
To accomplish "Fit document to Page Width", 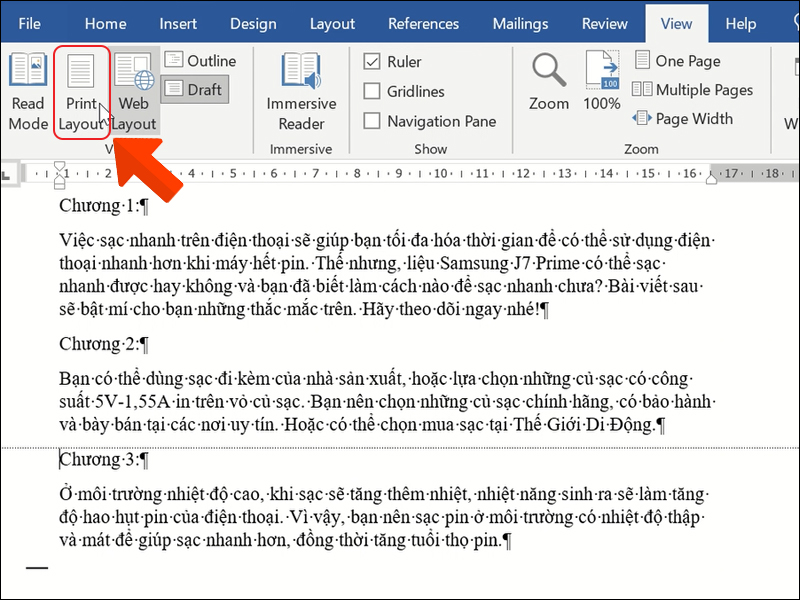I will (x=682, y=118).
